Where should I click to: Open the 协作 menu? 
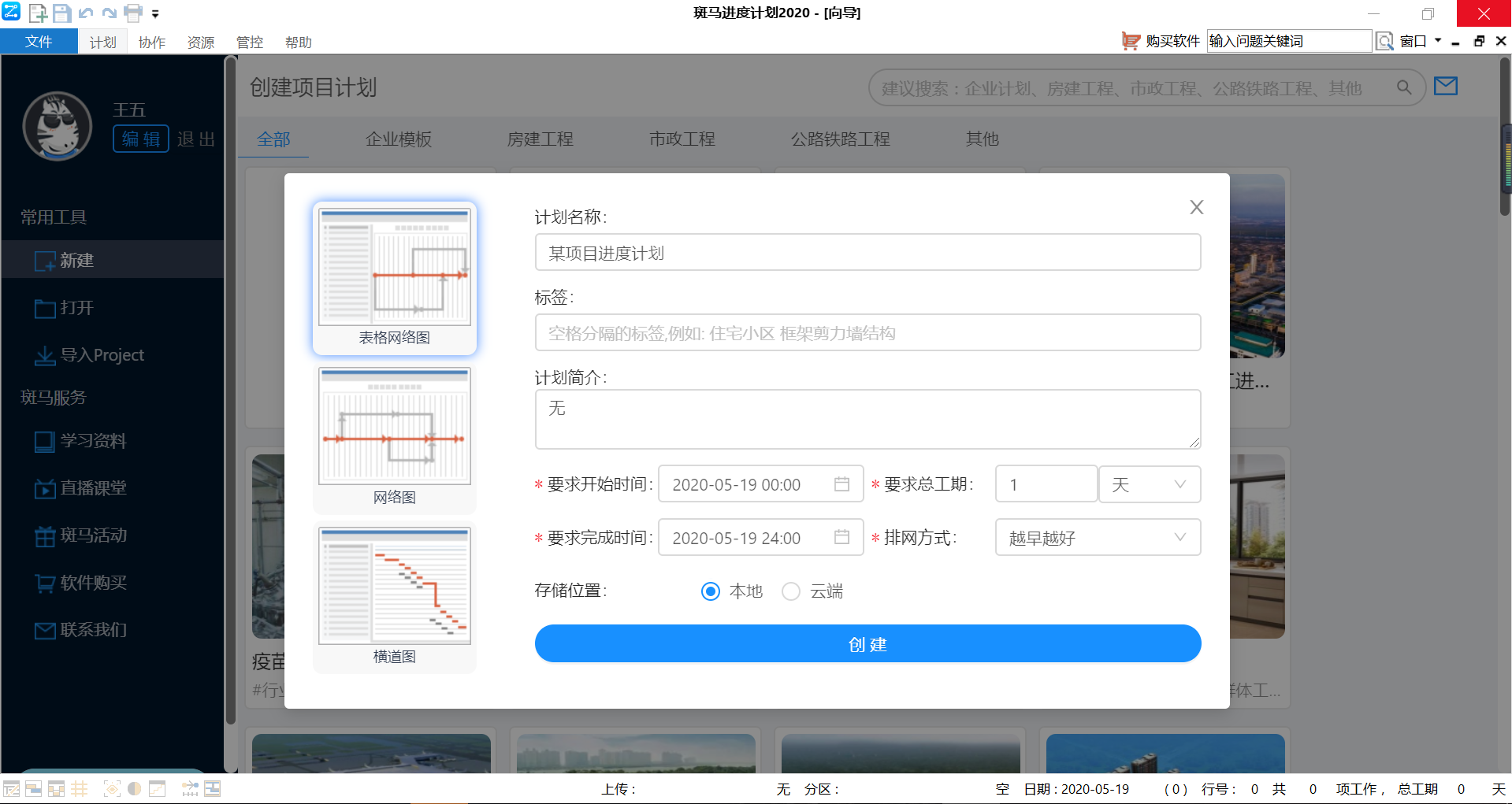(151, 42)
